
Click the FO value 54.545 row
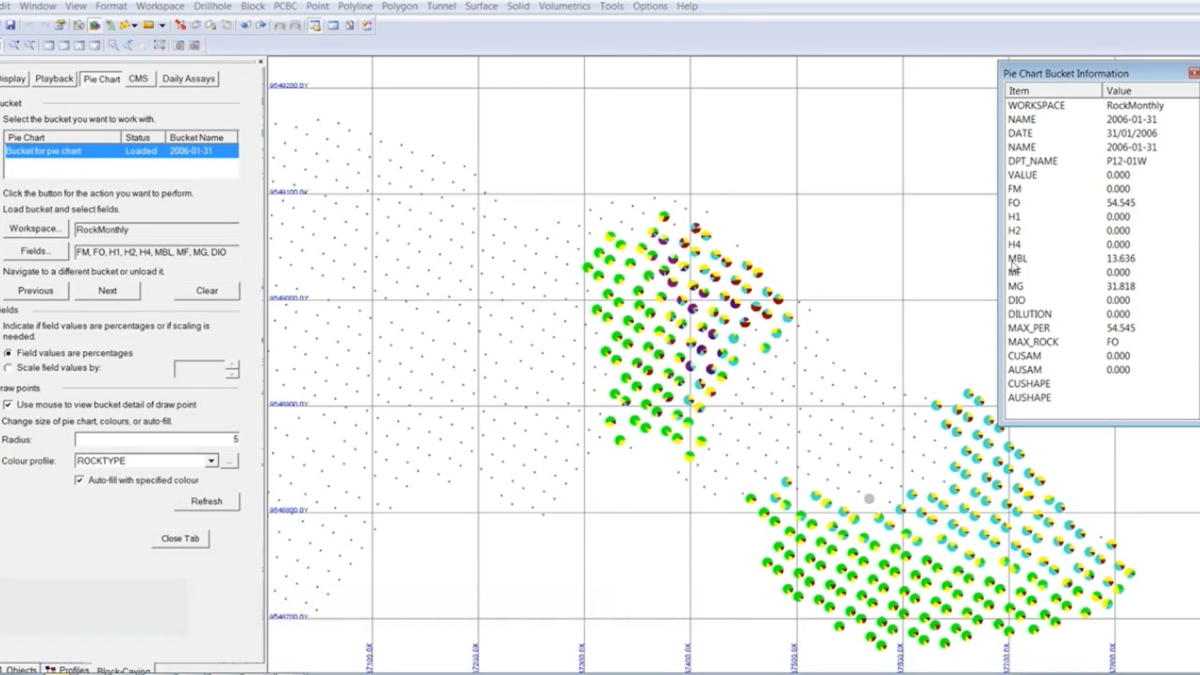(x=1101, y=203)
